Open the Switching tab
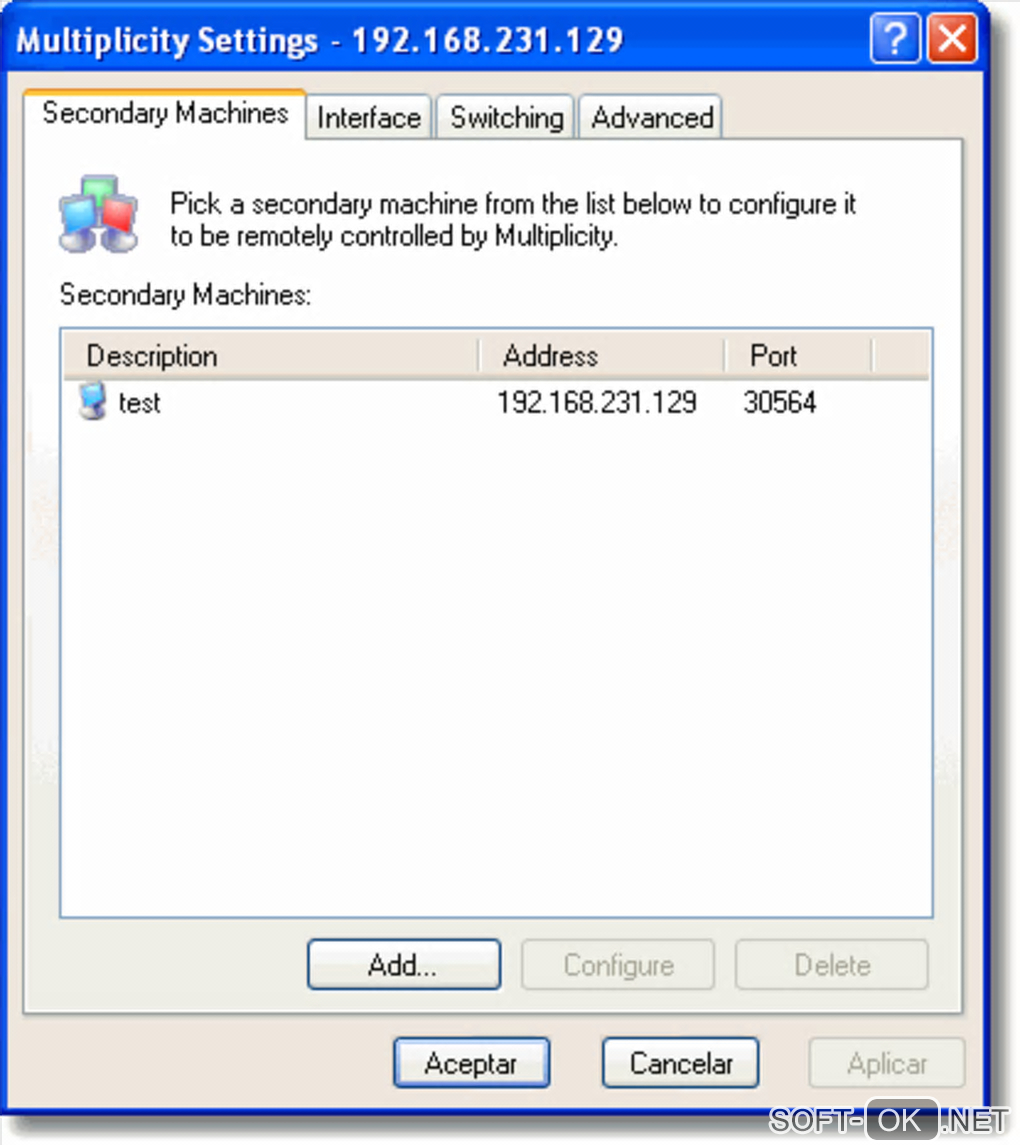The width and height of the screenshot is (1020, 1145). pyautogui.click(x=506, y=117)
